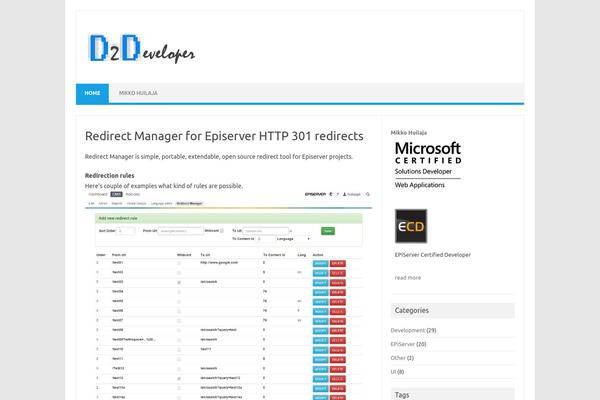Viewport: 600px width, 400px height.
Task: Open the Redirect Manager for Episerver post title
Action: tap(224, 136)
